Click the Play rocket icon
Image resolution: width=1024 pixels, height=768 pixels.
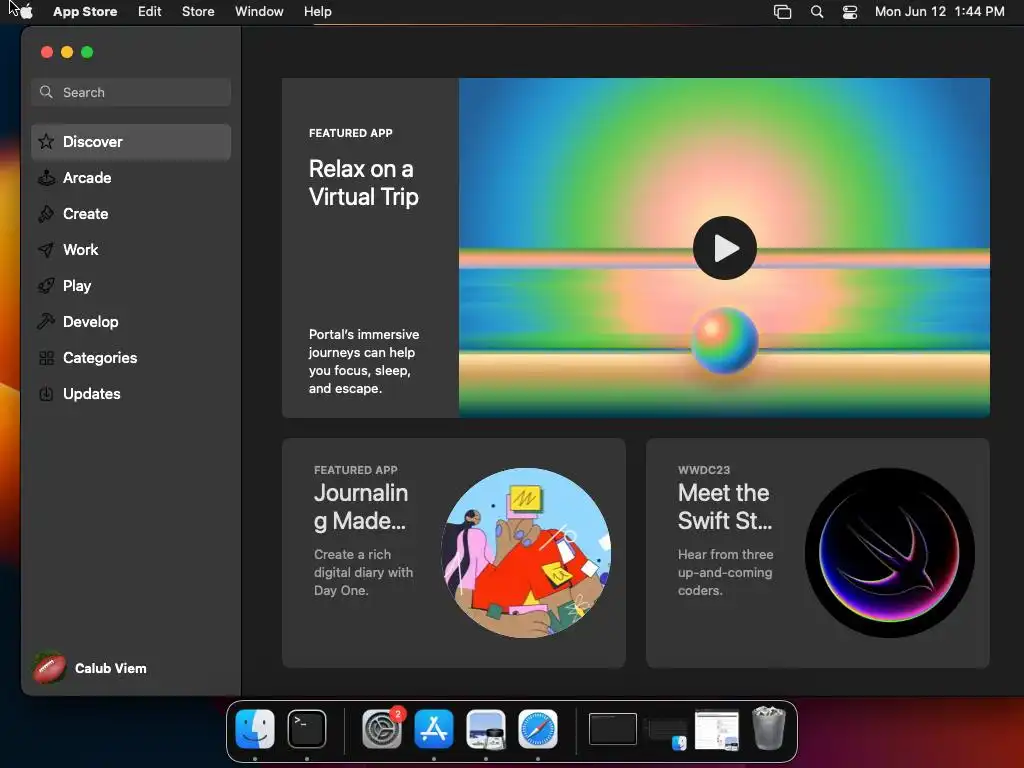[x=46, y=285]
